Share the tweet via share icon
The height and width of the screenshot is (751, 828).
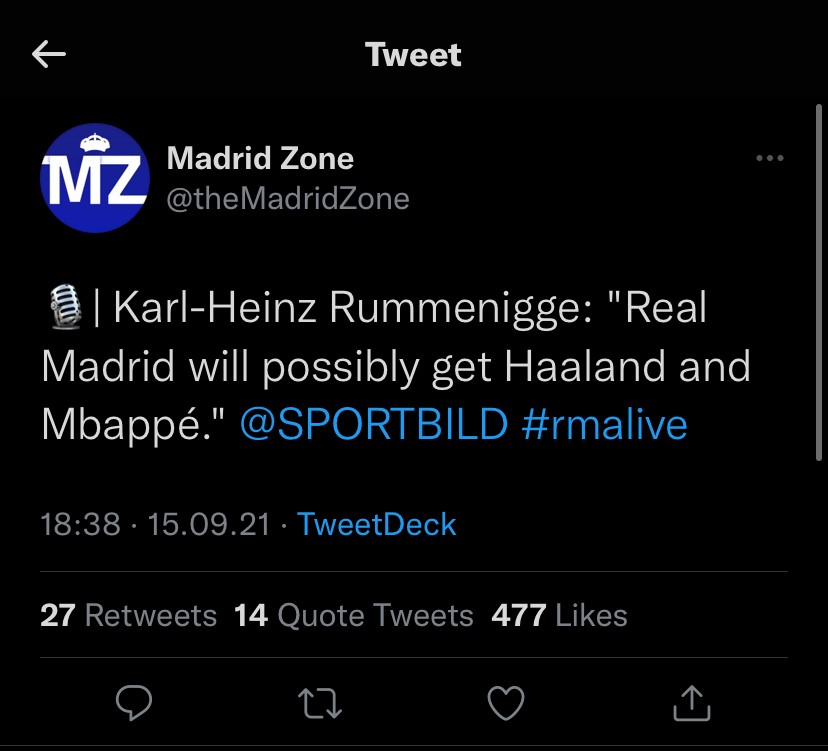coord(692,705)
